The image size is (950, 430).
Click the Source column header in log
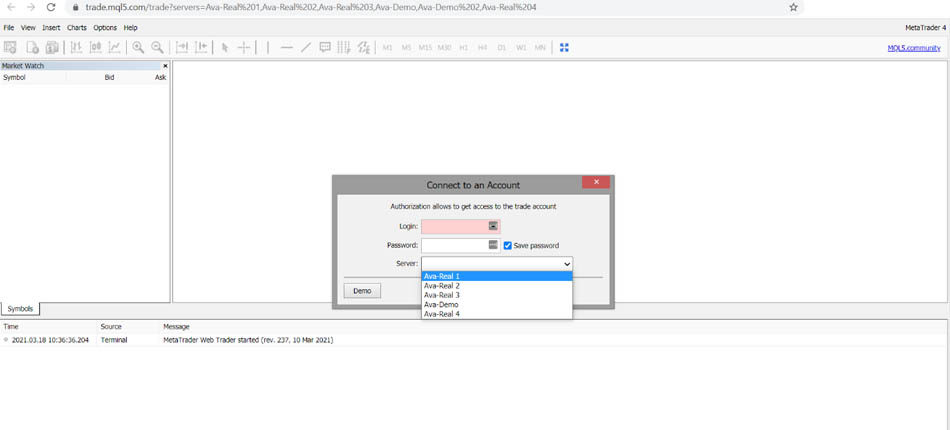(x=111, y=326)
